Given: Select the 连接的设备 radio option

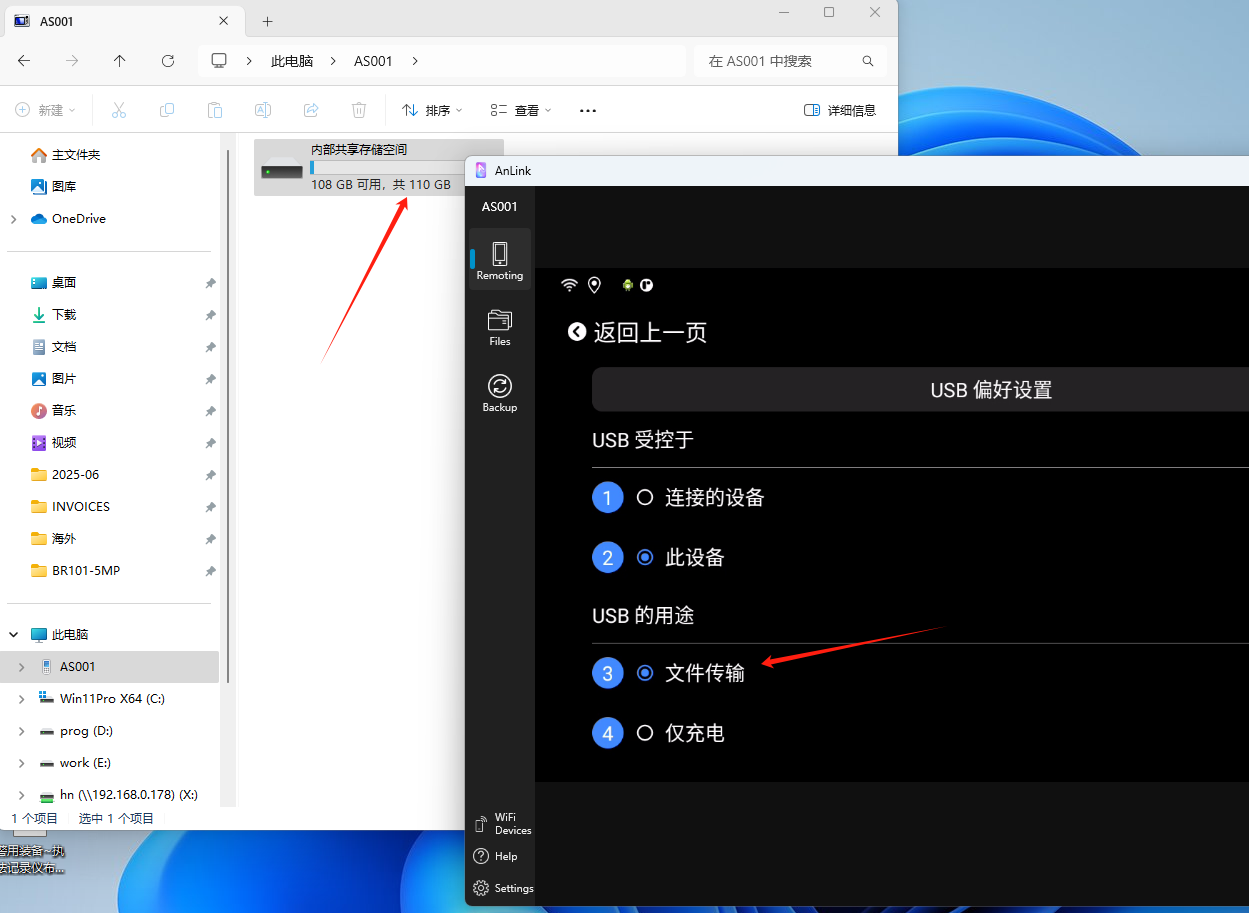Looking at the screenshot, I should coord(645,497).
